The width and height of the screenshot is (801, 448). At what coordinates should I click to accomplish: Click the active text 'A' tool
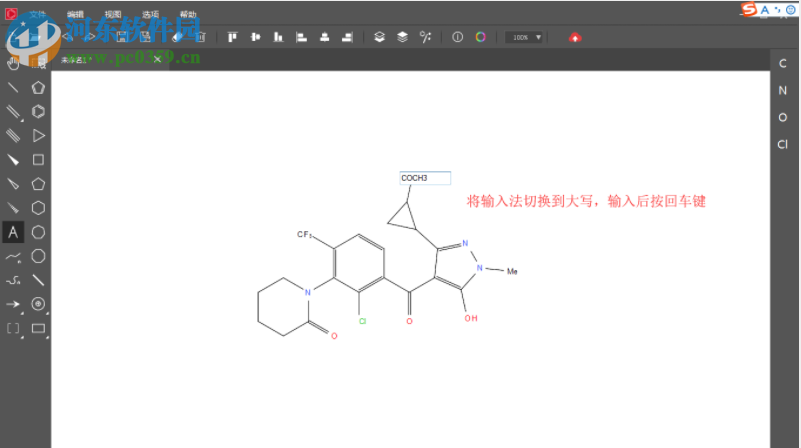point(13,232)
